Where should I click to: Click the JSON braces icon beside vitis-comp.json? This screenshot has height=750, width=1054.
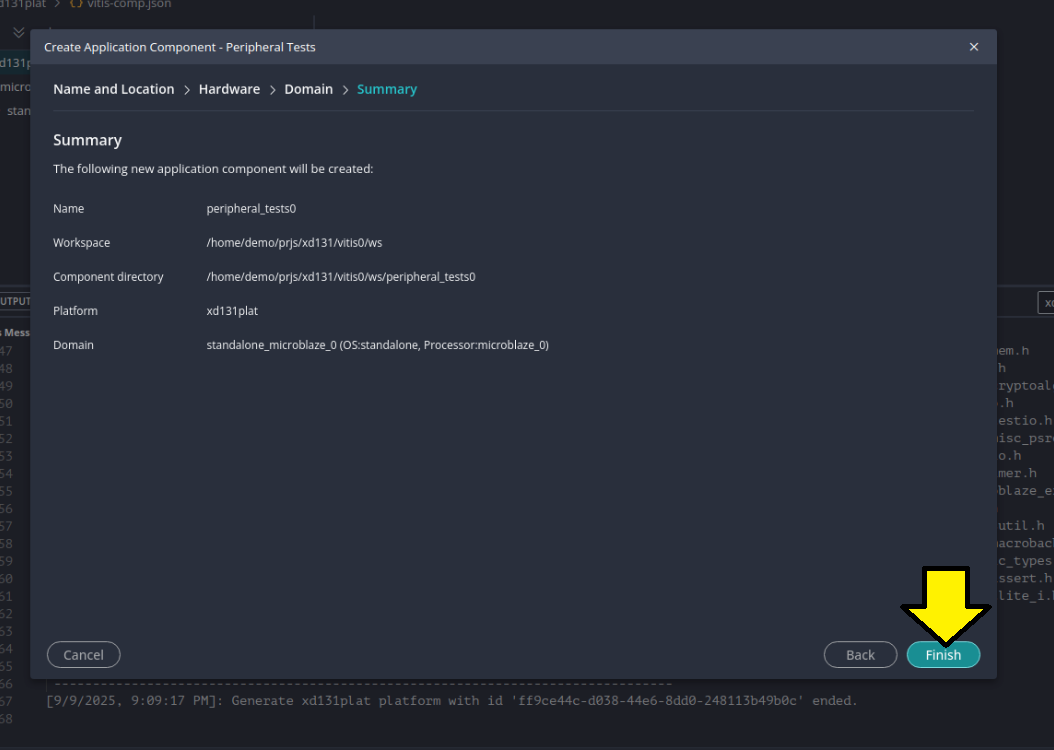click(x=75, y=4)
